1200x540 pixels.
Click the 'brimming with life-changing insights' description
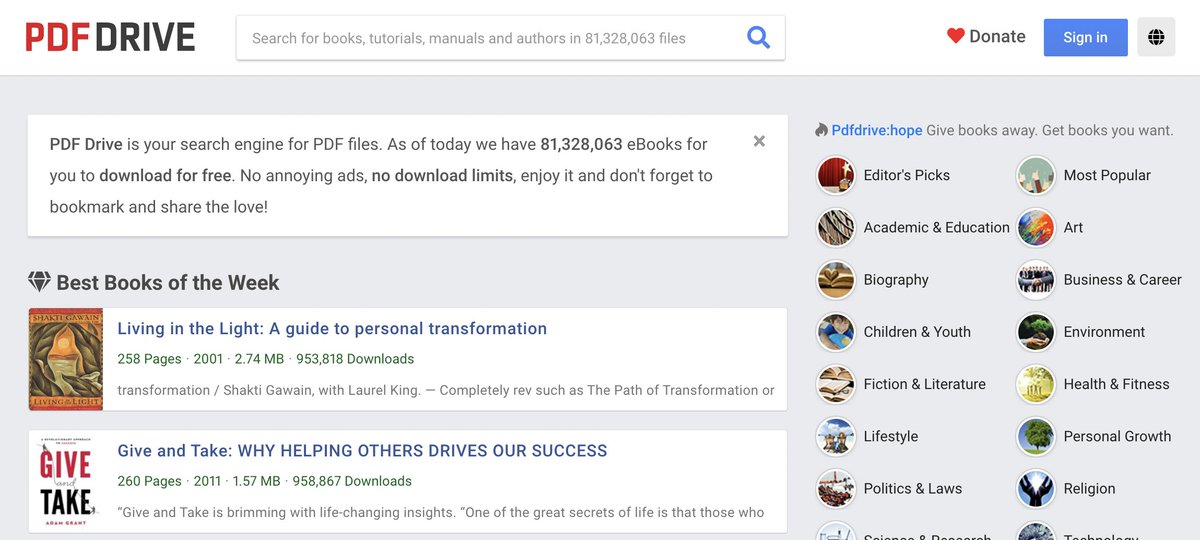click(441, 512)
